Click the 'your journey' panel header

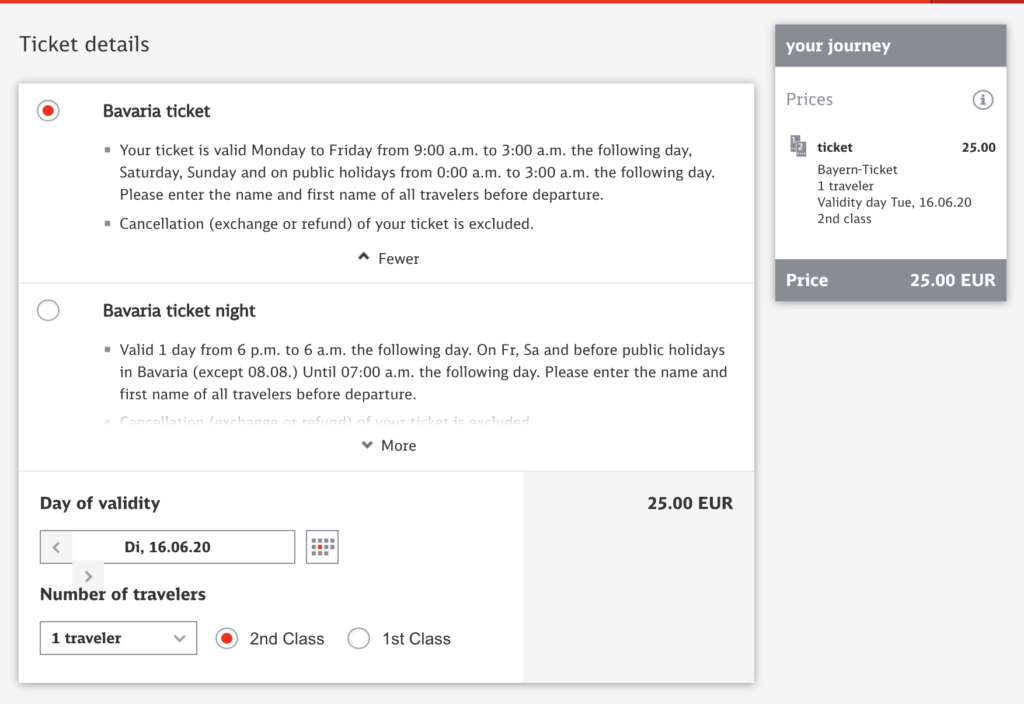pyautogui.click(x=890, y=46)
